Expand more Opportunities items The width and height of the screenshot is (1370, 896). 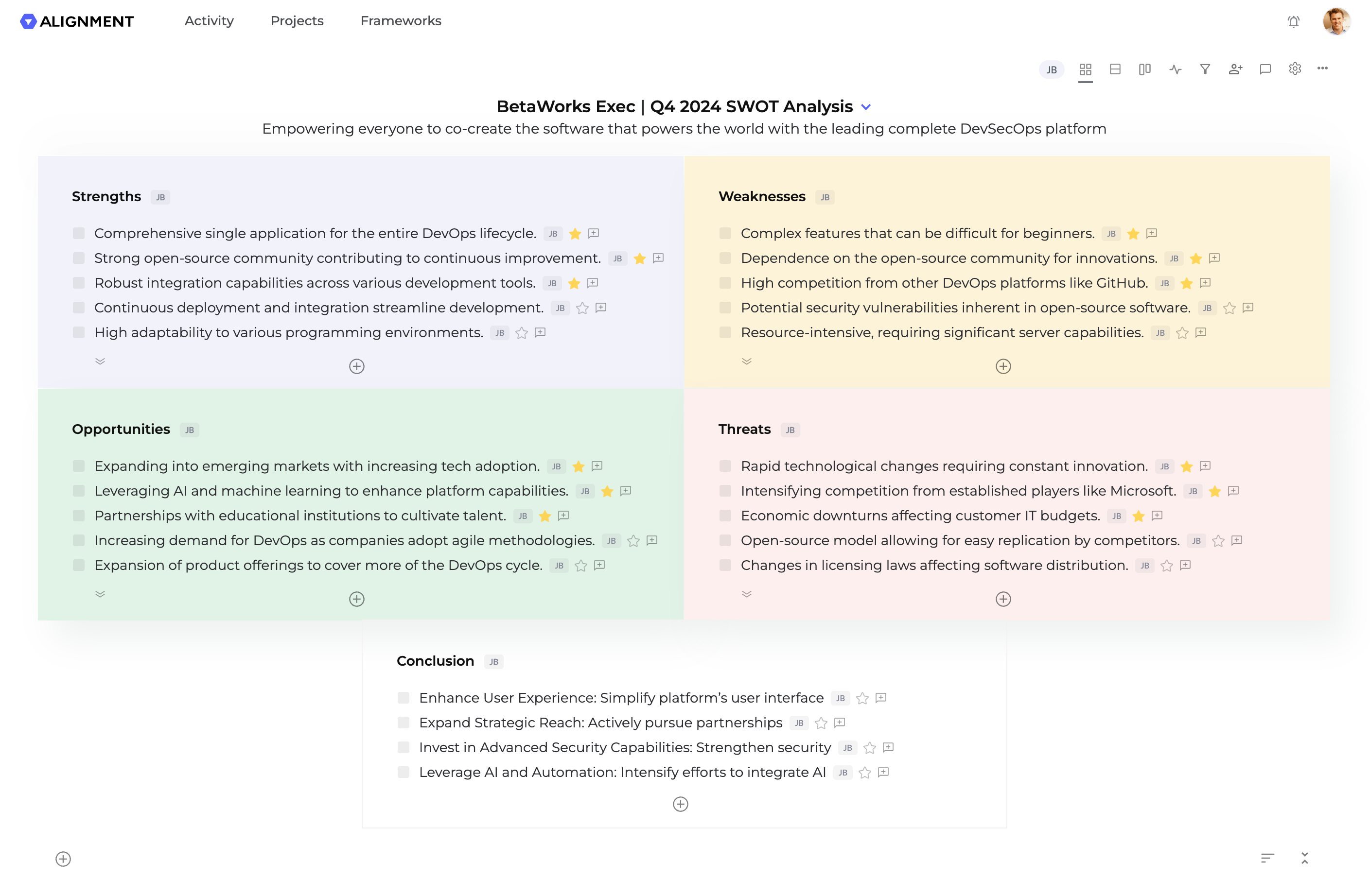pos(100,594)
